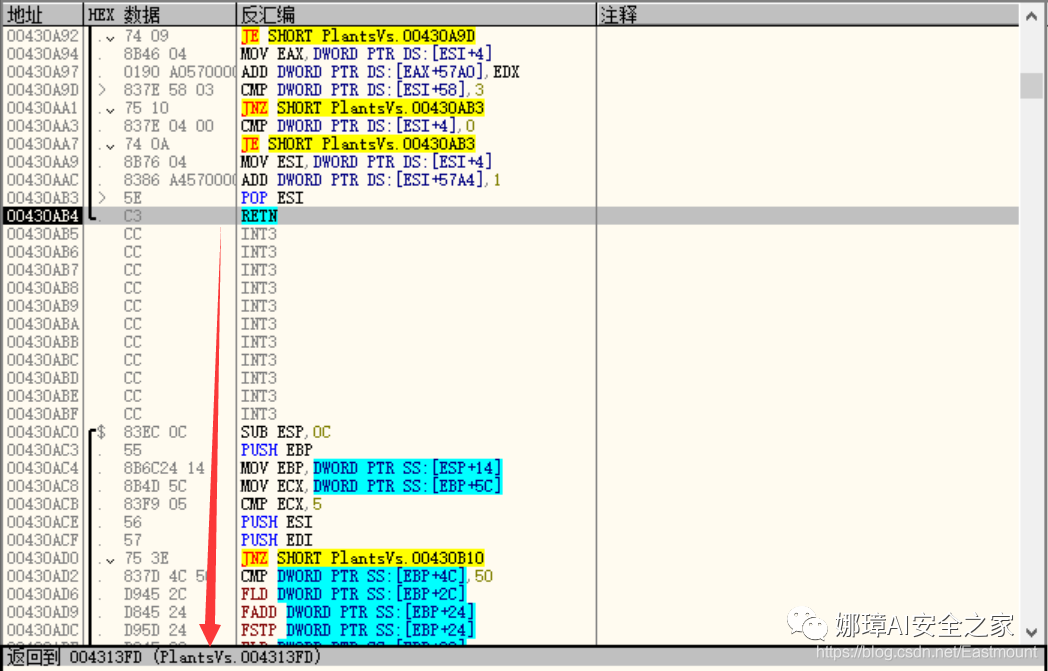The height and width of the screenshot is (671, 1048).
Task: Click address 00430ABF
Action: (42, 415)
